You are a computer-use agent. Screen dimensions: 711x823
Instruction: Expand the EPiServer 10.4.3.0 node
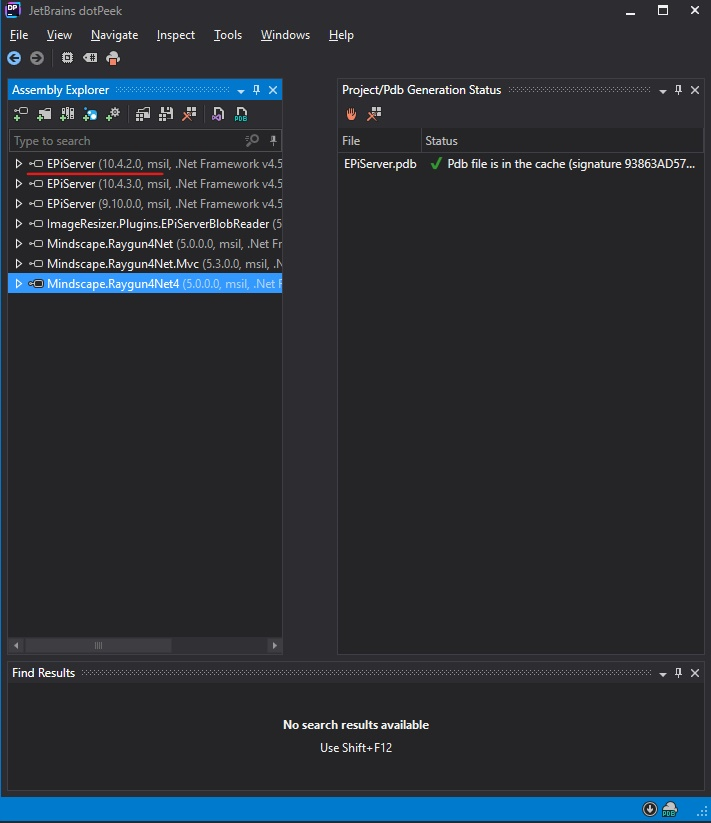(x=18, y=184)
